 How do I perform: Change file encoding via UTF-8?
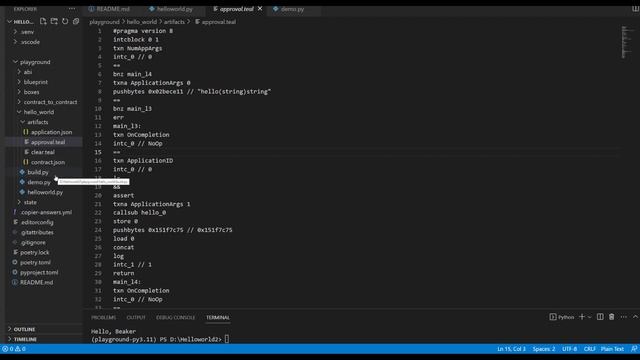pos(569,349)
